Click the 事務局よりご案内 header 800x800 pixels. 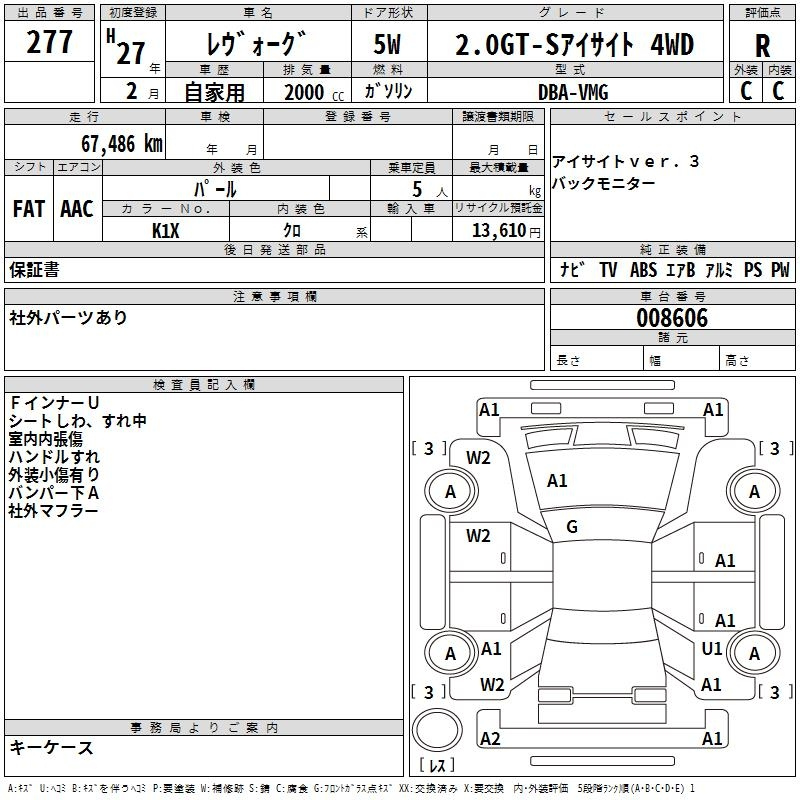point(204,728)
